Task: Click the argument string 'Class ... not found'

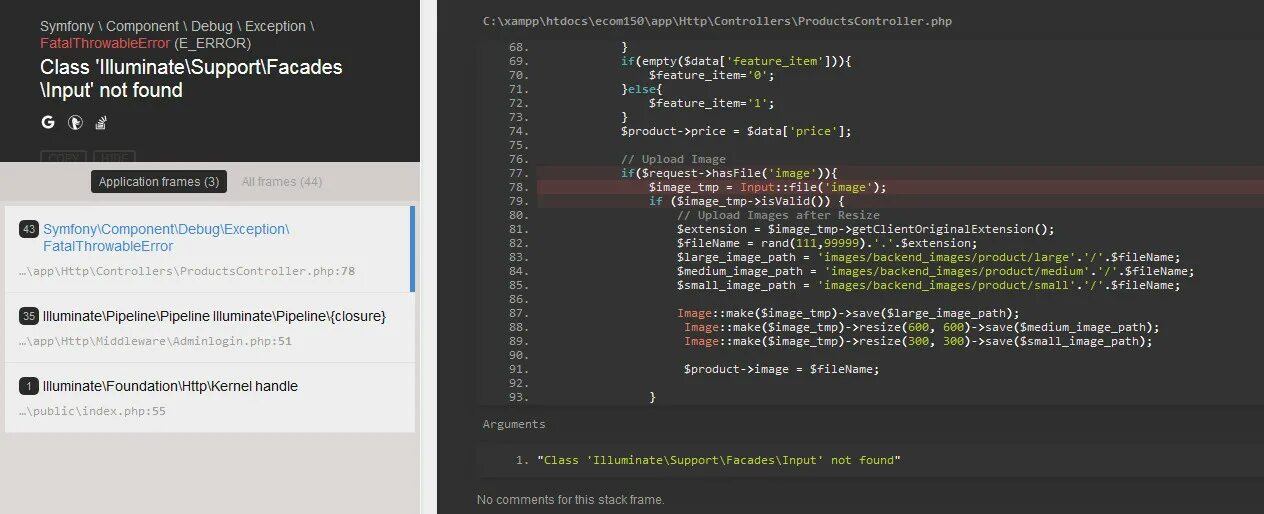Action: (x=719, y=460)
